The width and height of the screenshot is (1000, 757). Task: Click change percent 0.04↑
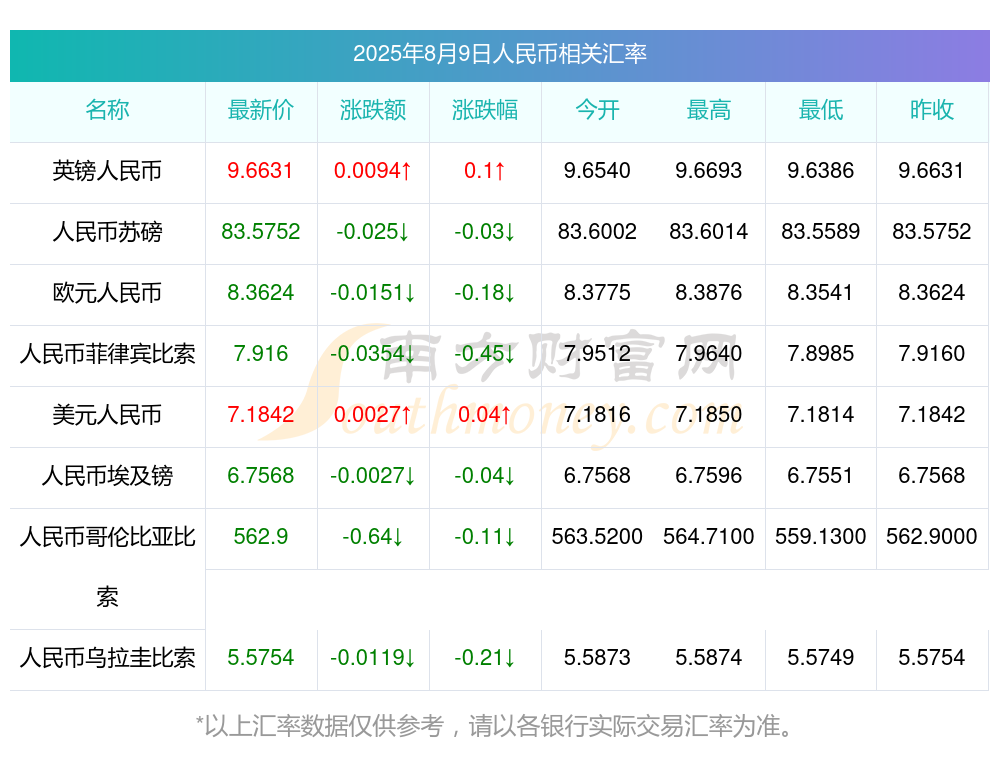(x=485, y=415)
